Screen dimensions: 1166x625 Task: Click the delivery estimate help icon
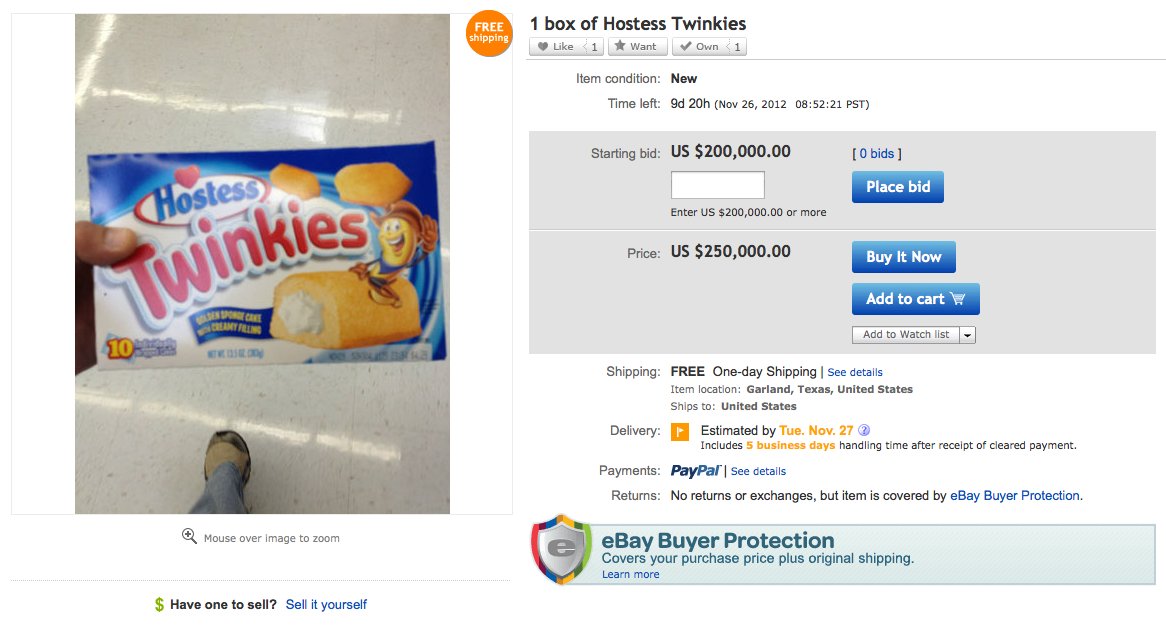click(x=864, y=431)
